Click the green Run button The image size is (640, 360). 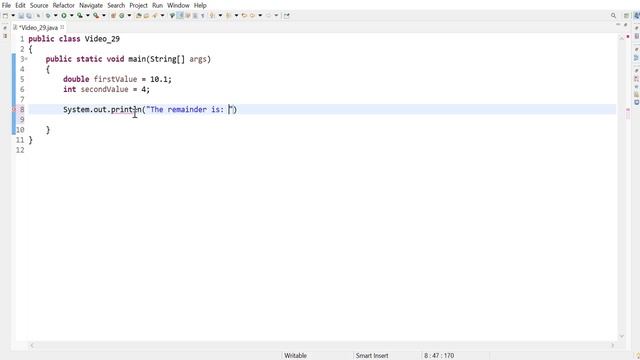[64, 16]
